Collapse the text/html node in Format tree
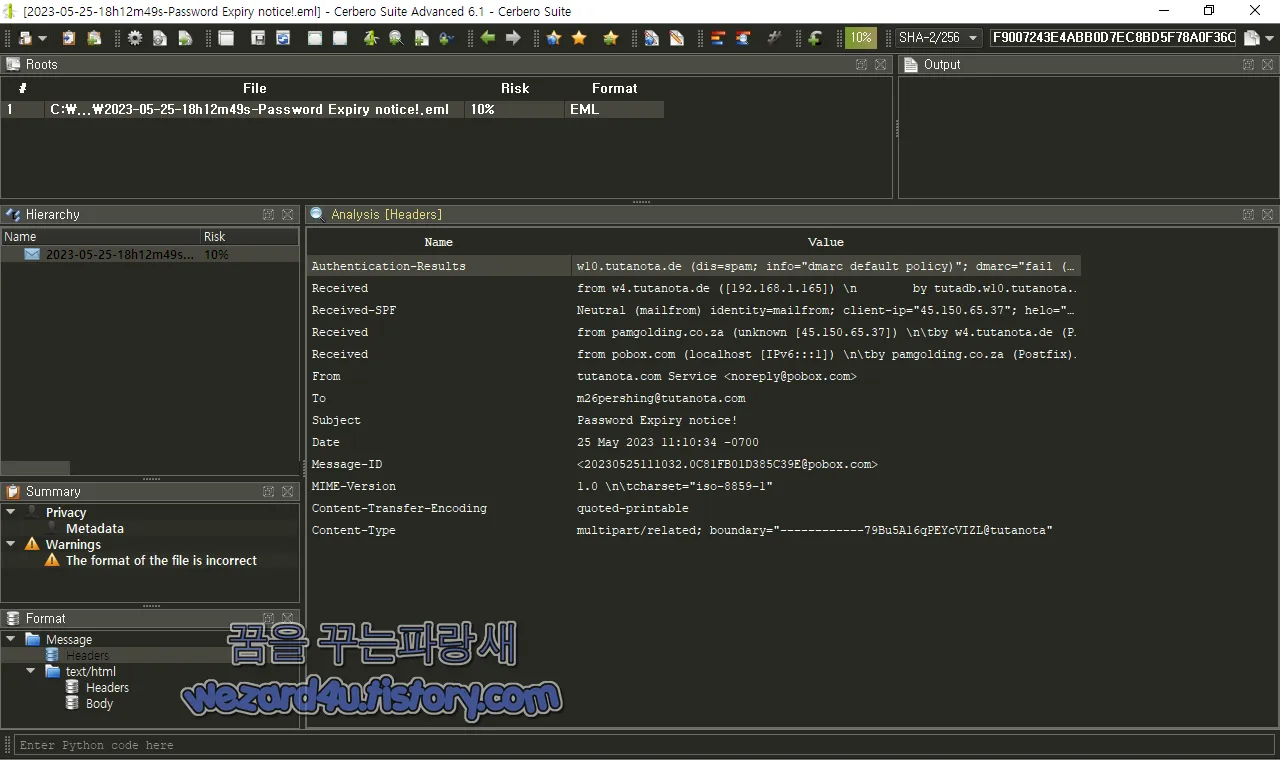Viewport: 1280px width, 760px height. [30, 671]
